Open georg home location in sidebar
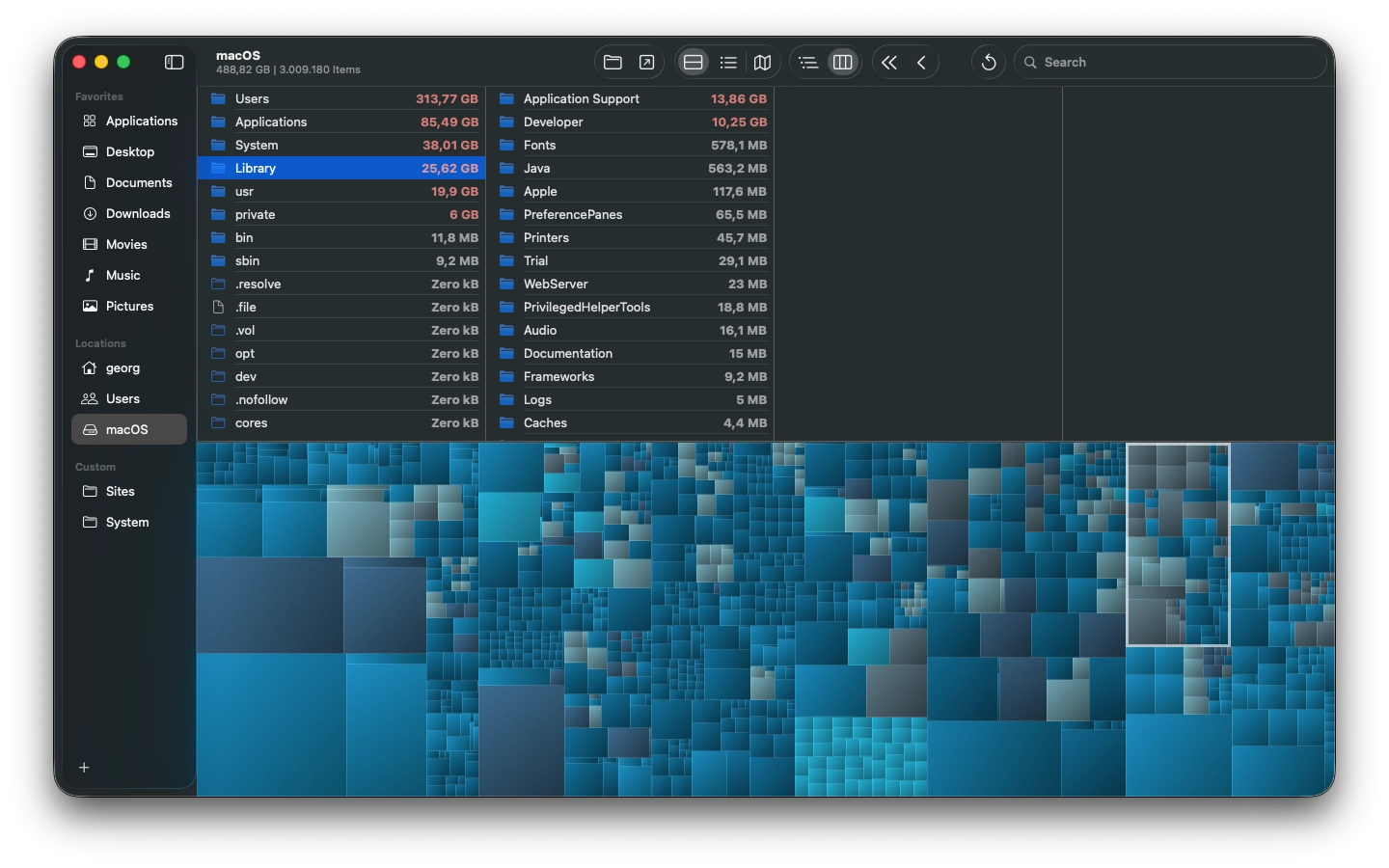This screenshot has height=868, width=1389. pos(129,367)
